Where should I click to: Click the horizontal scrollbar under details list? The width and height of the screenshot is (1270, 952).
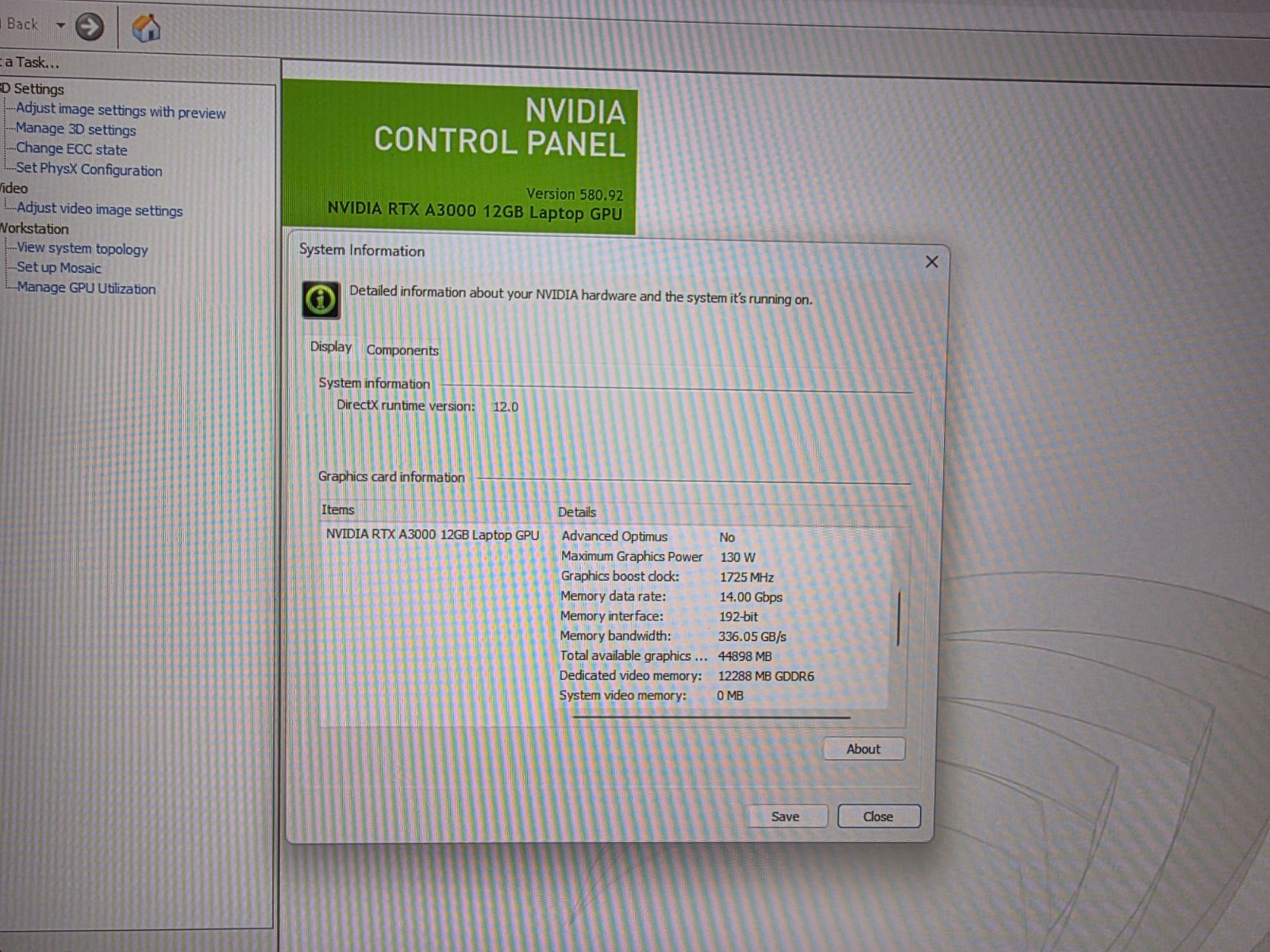click(x=710, y=717)
